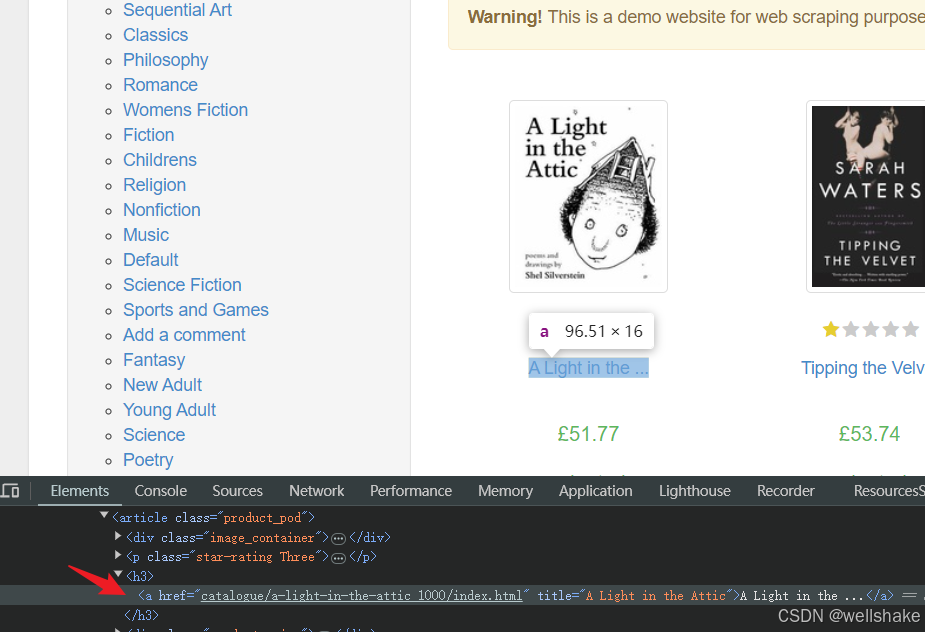This screenshot has height=632, width=925.
Task: Switch to the Network tab
Action: click(x=316, y=491)
